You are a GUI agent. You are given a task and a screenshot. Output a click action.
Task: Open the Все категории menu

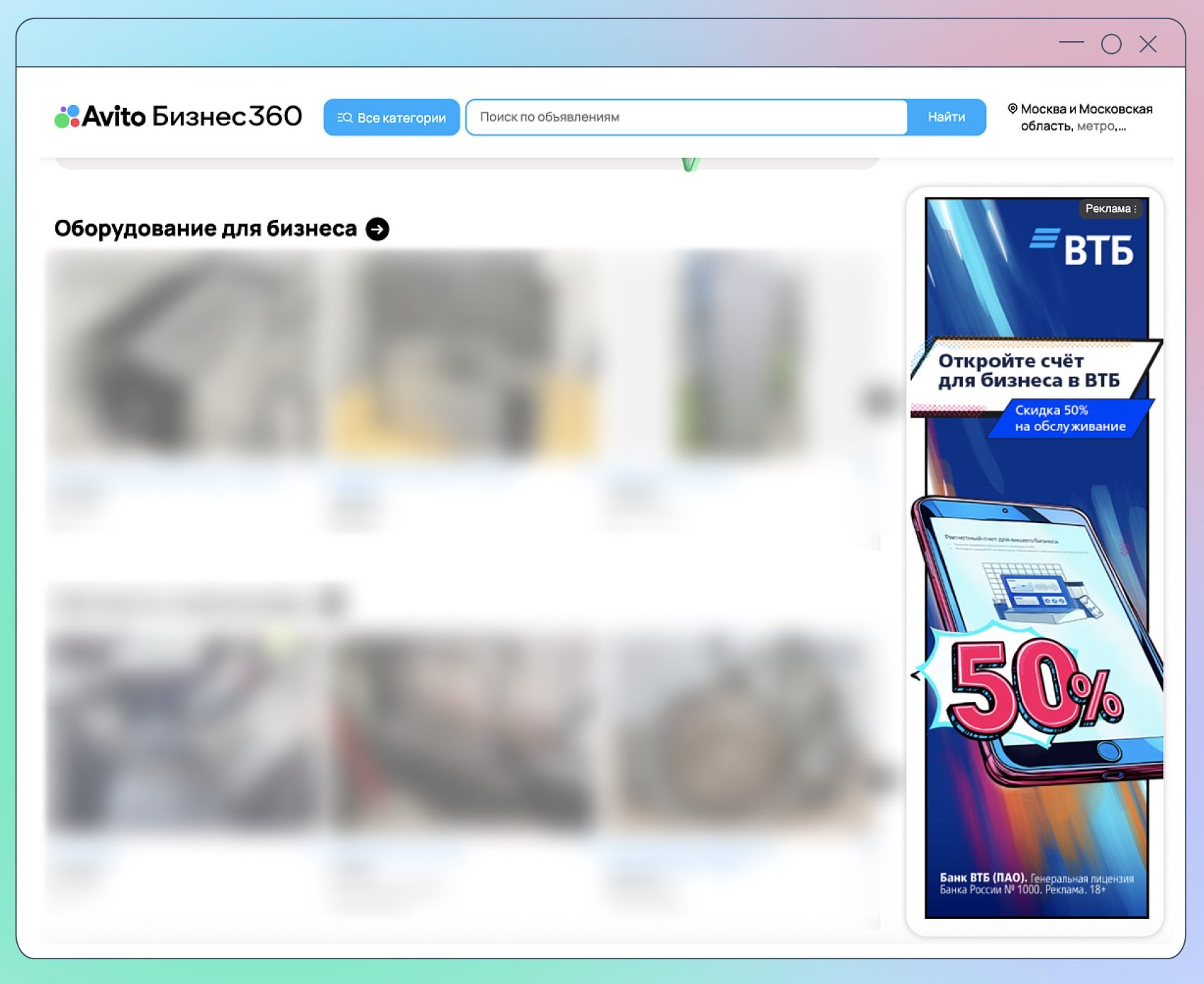[x=391, y=117]
